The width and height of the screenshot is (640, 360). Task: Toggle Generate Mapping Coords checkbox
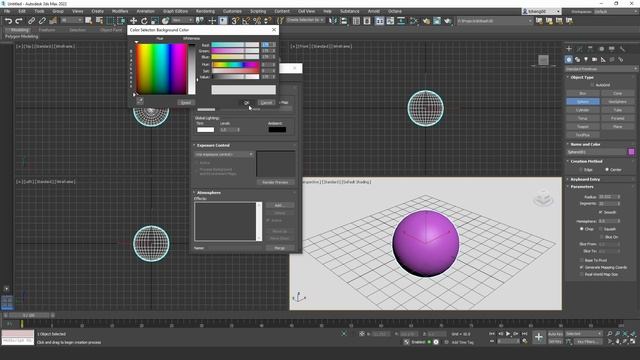point(582,267)
